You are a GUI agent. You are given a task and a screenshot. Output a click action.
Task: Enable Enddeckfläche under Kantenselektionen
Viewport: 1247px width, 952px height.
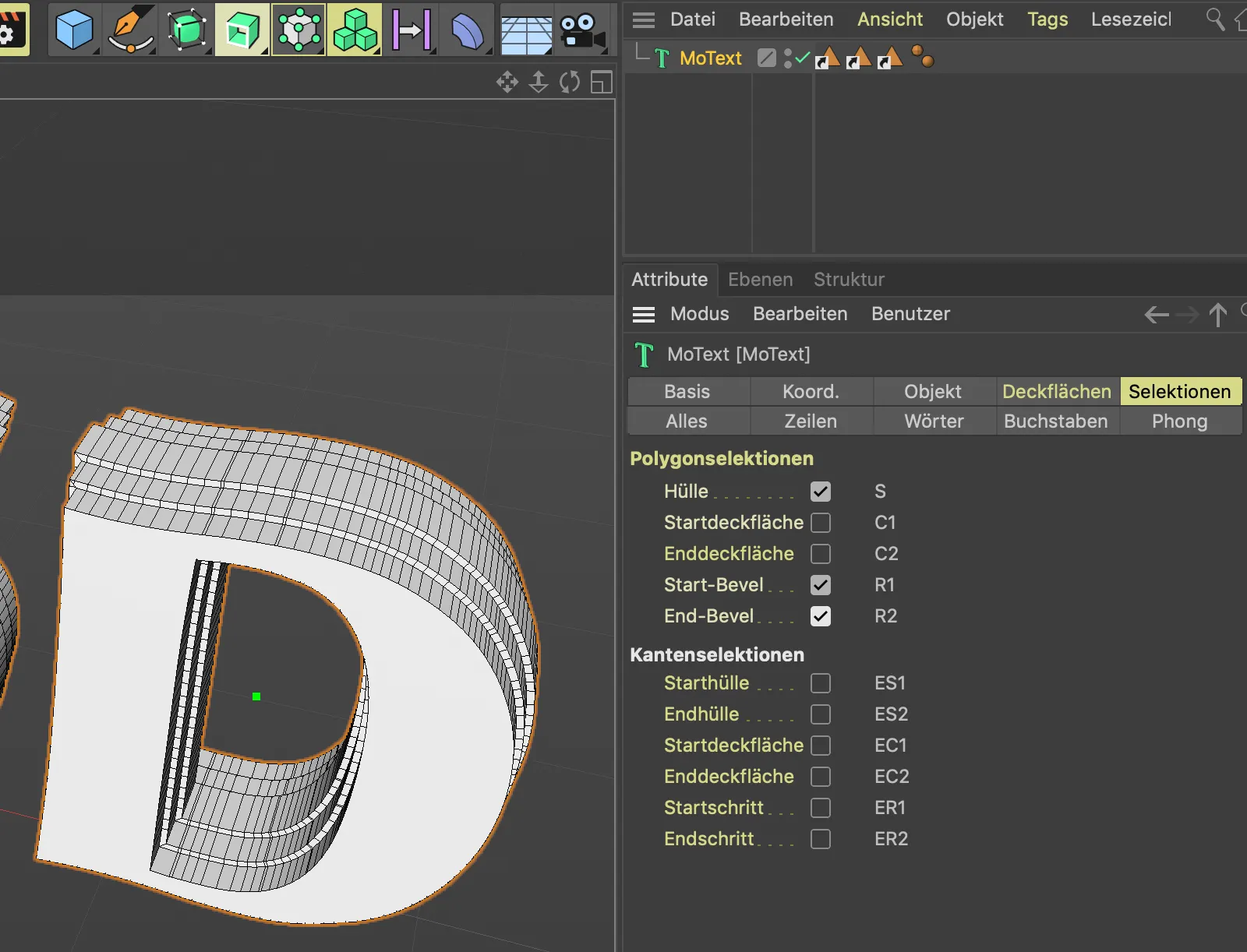[821, 777]
